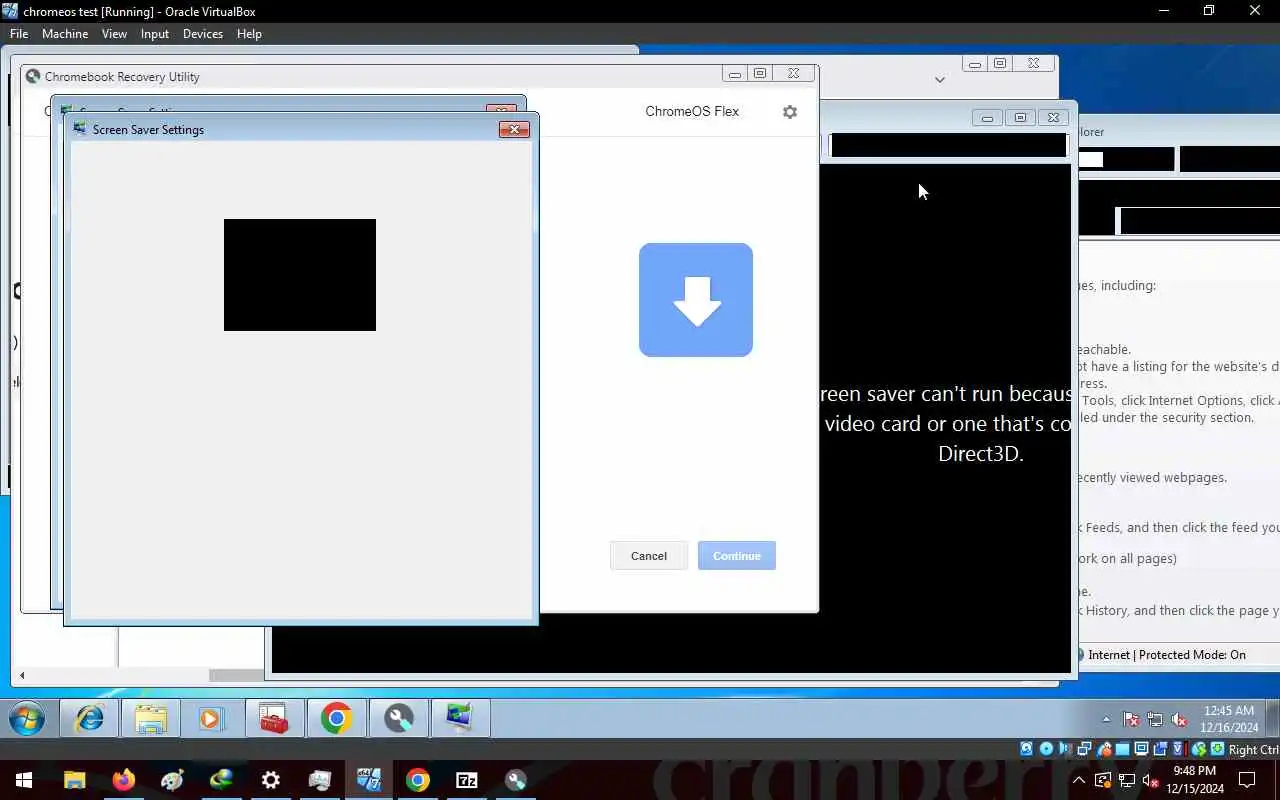Show hidden icons in host tray
Screen dimensions: 1280x800
tap(1079, 780)
